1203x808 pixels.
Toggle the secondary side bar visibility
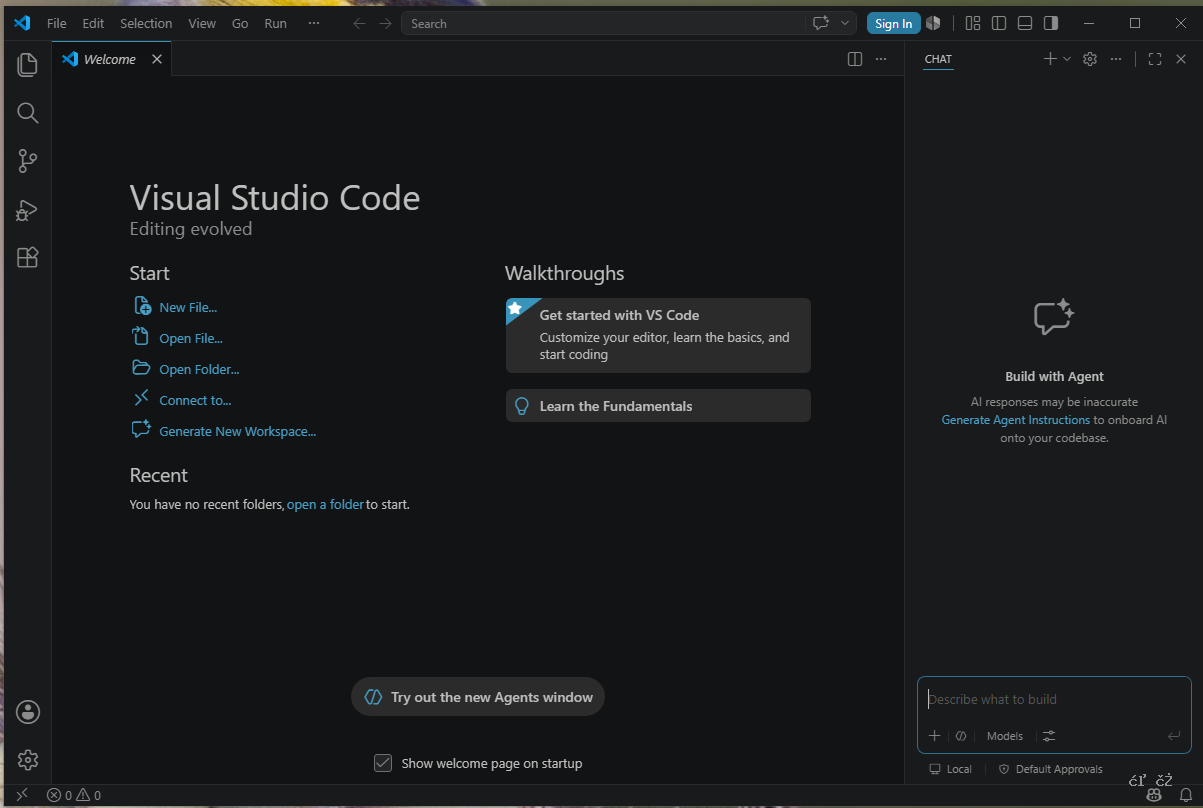click(1051, 23)
